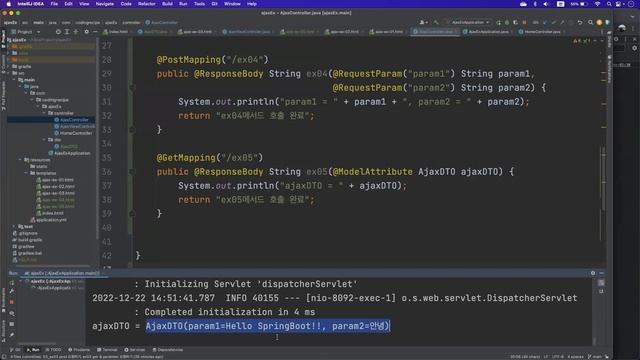Toggle scroll to end in console
640x360 pixels.
coord(601,291)
